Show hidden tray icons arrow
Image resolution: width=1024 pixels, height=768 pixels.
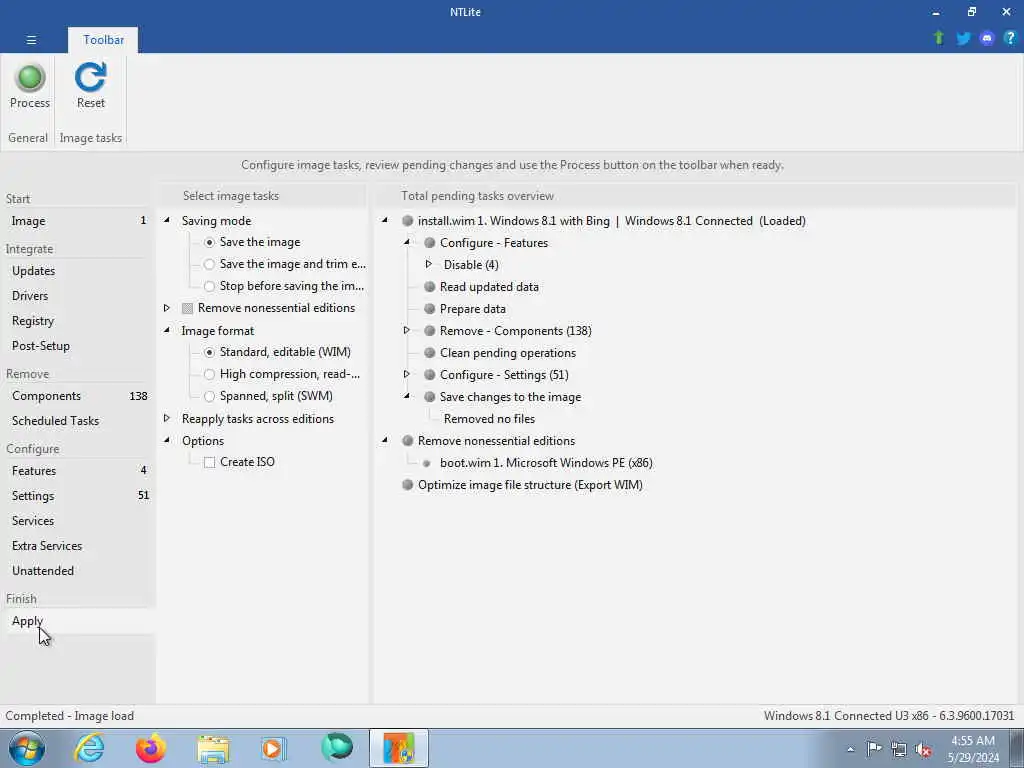click(x=850, y=750)
